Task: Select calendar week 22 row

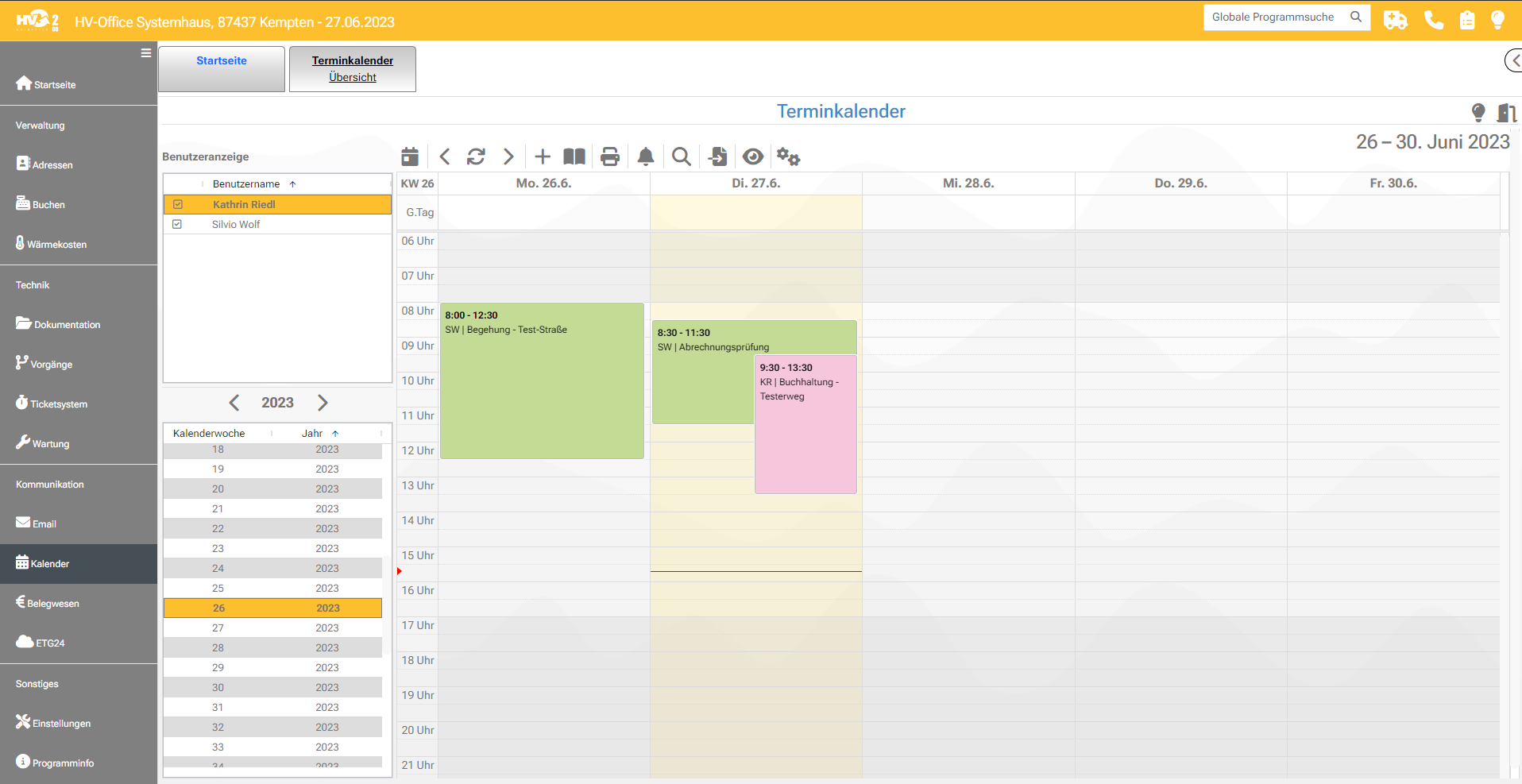Action: 272,528
